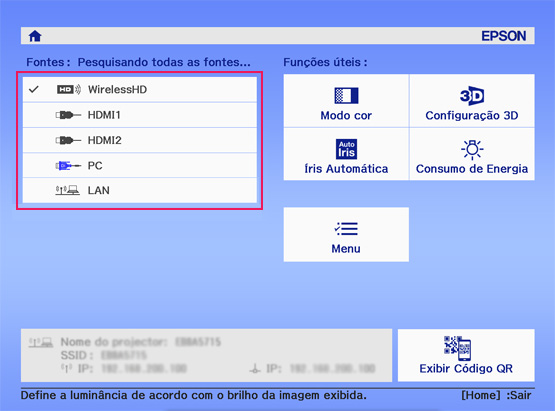Choose LAN as the input source
The height and width of the screenshot is (411, 555).
click(x=140, y=190)
